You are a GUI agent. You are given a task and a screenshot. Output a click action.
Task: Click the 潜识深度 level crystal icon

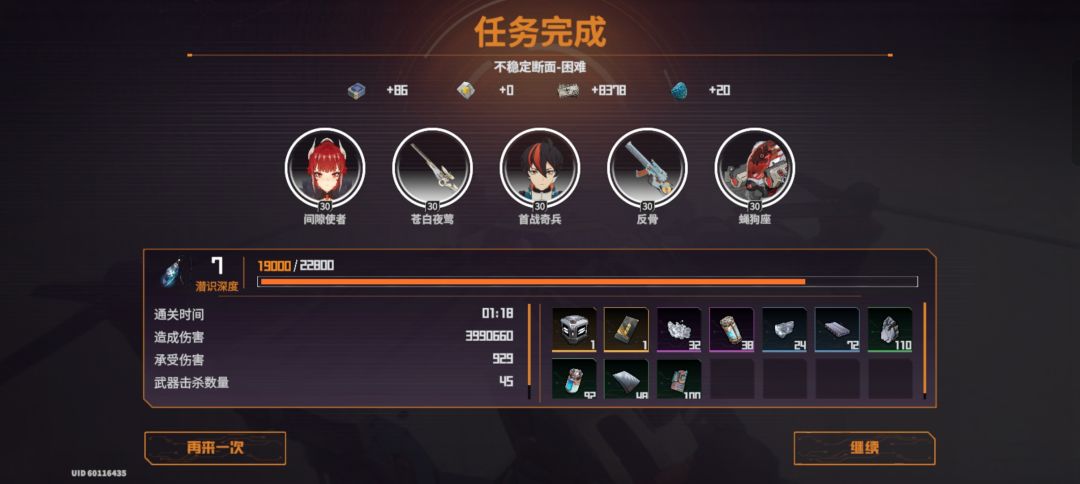click(171, 273)
